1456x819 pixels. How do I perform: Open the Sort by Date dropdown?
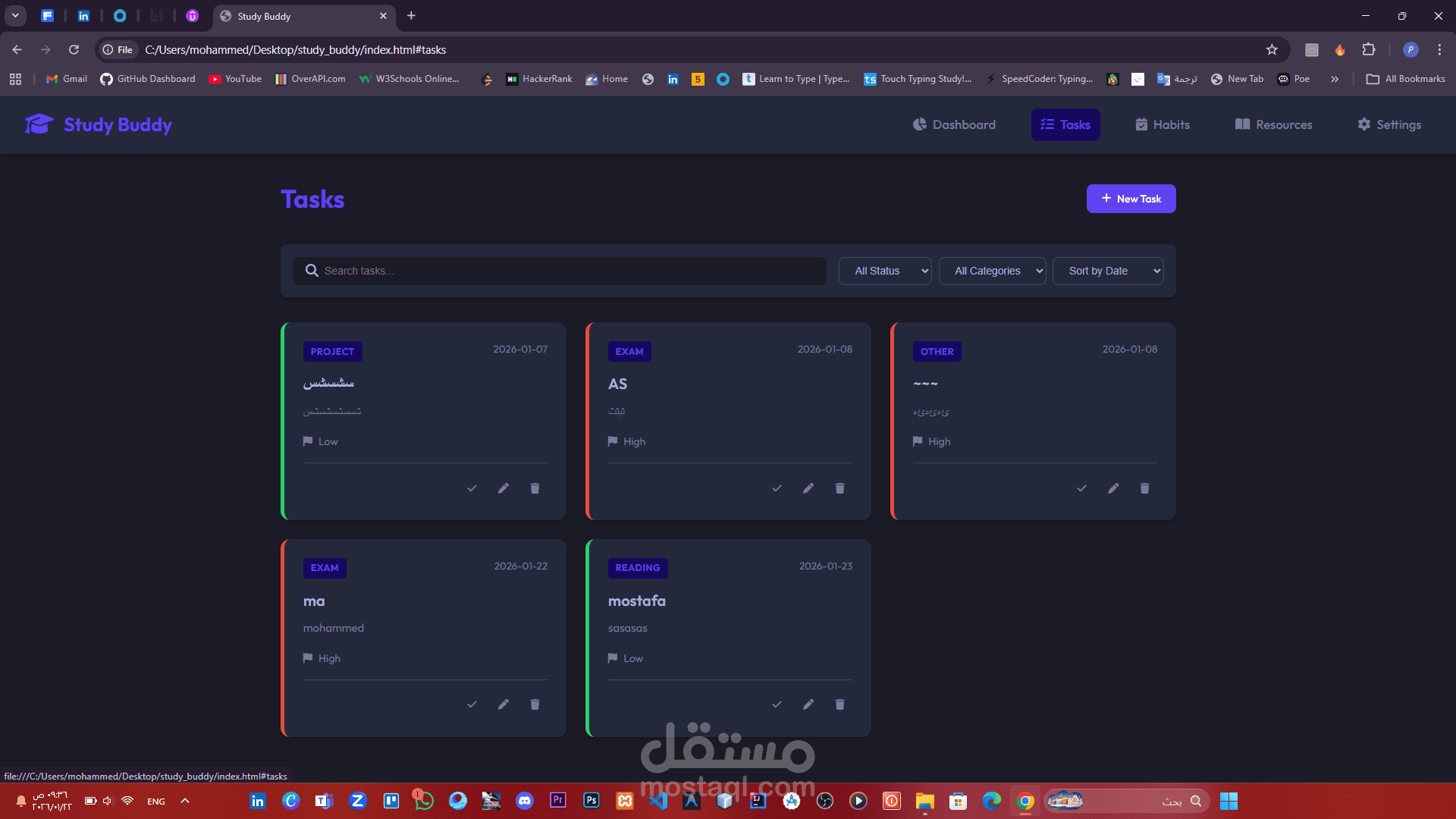click(1107, 271)
